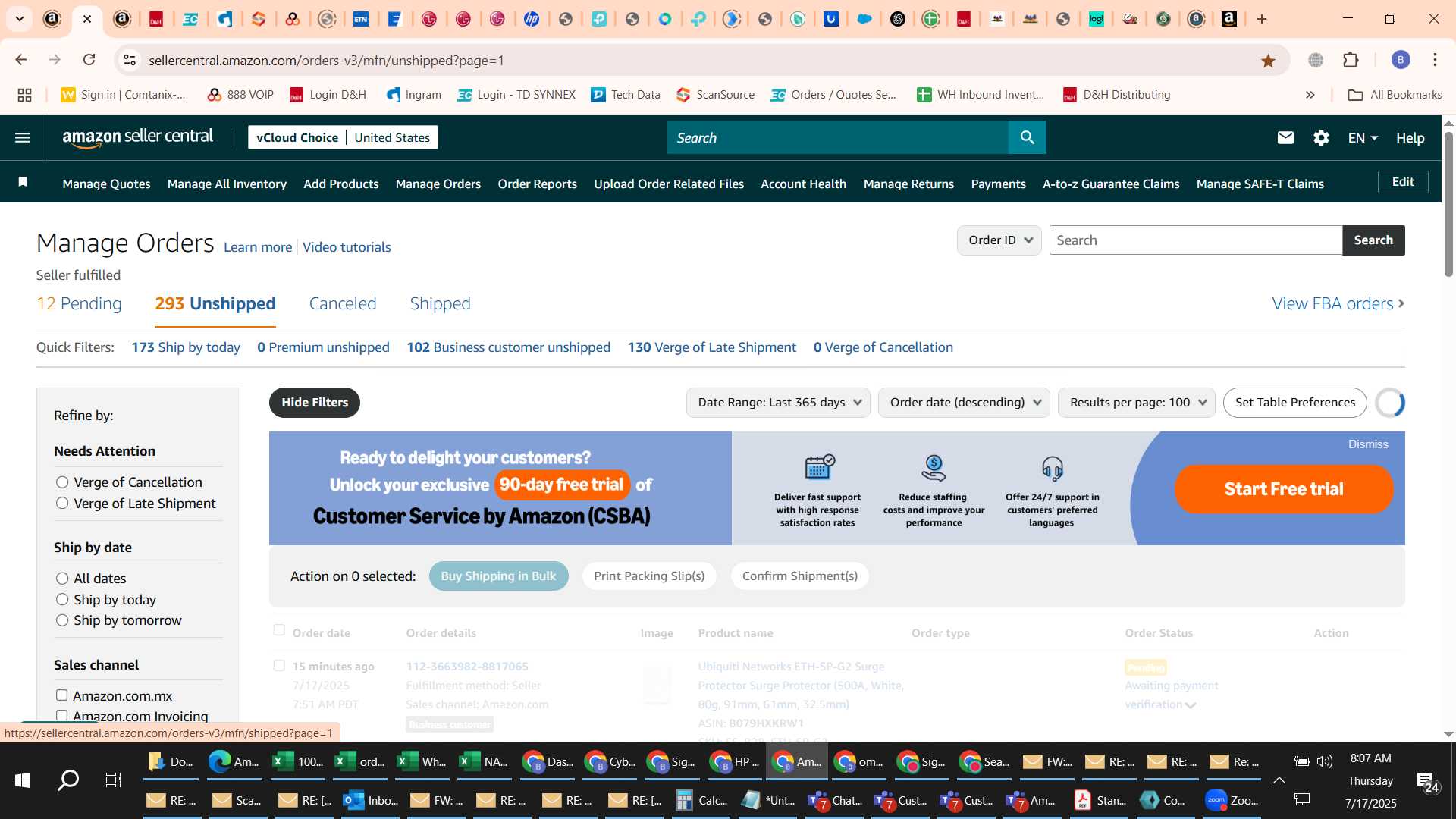This screenshot has height=819, width=1456.
Task: Select Ship by today radio button
Action: click(62, 600)
